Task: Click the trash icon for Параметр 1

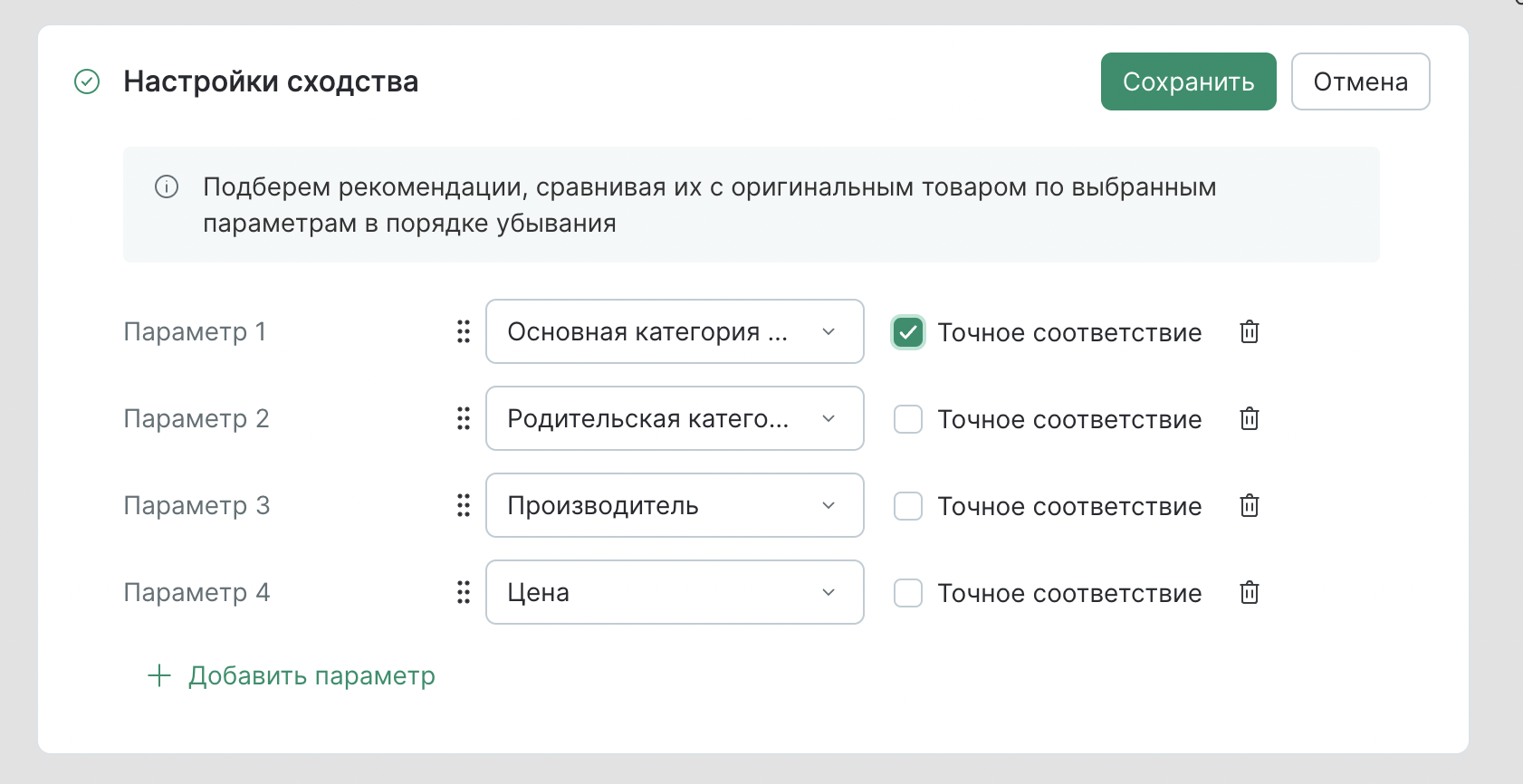Action: pyautogui.click(x=1250, y=332)
